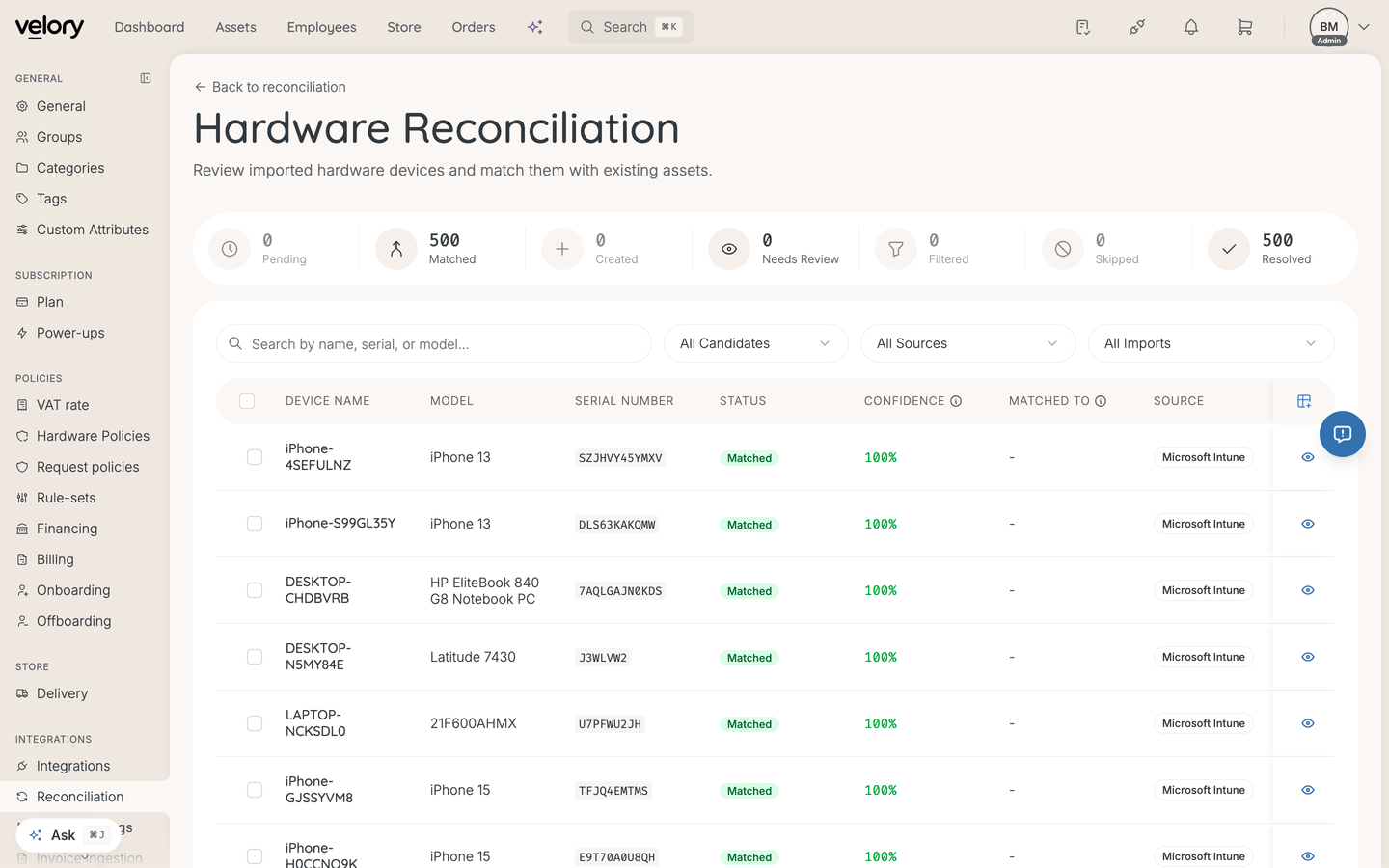The image size is (1389, 868).
Task: Click the Created plus icon
Action: coord(562,249)
